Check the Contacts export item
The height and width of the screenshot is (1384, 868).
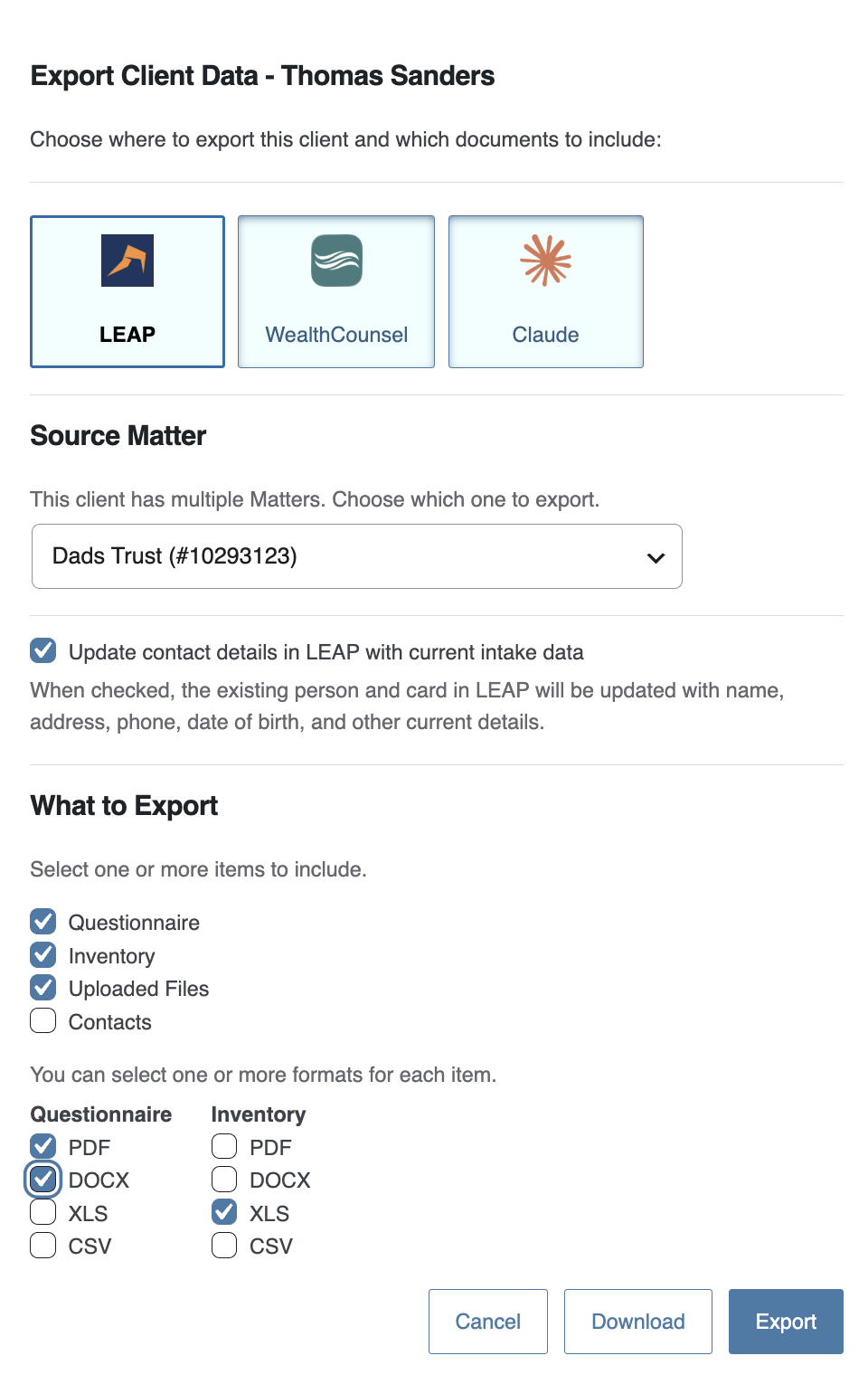tap(43, 1020)
